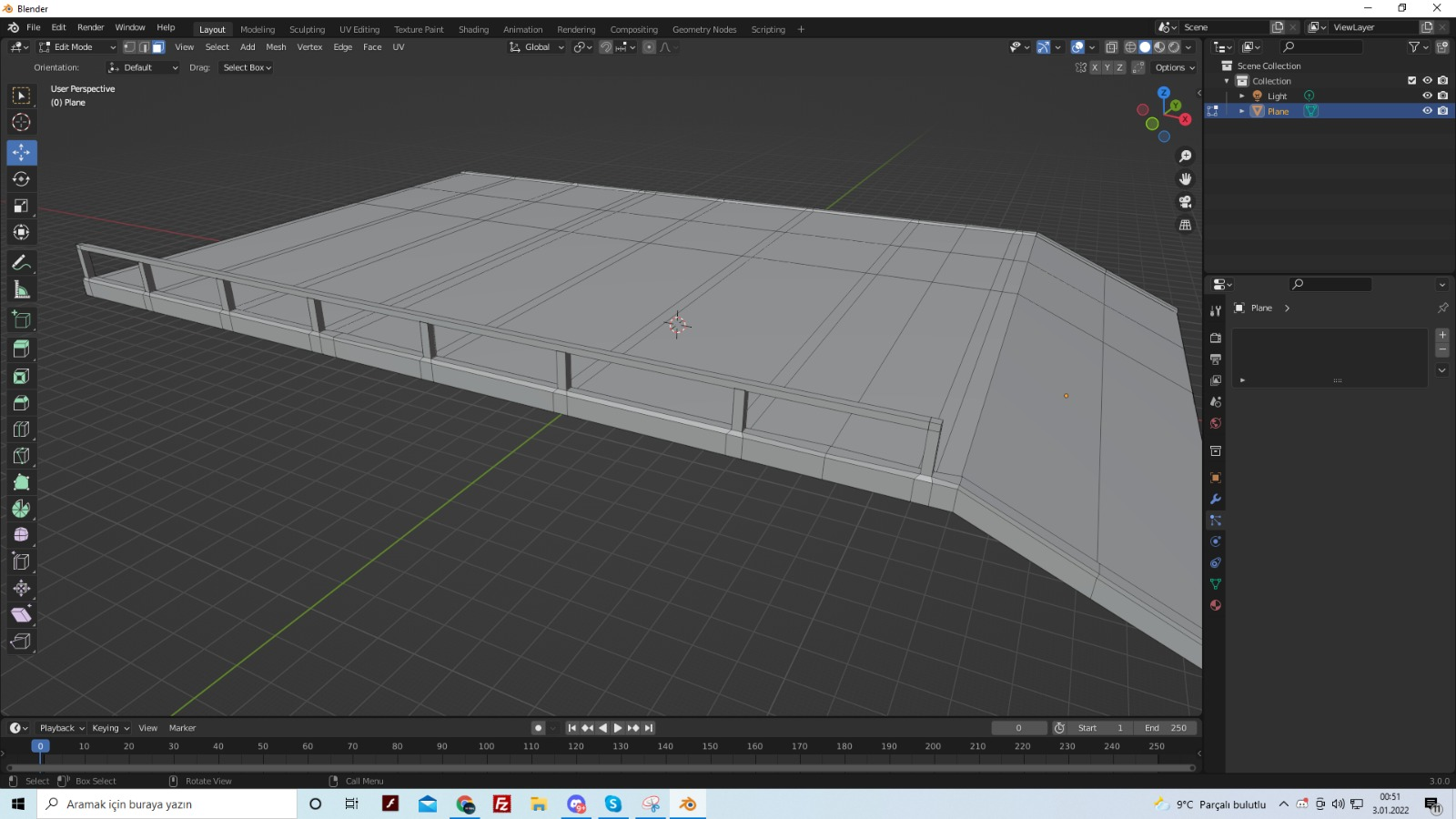
Task: Select the Rip Region tool
Action: coord(21,642)
